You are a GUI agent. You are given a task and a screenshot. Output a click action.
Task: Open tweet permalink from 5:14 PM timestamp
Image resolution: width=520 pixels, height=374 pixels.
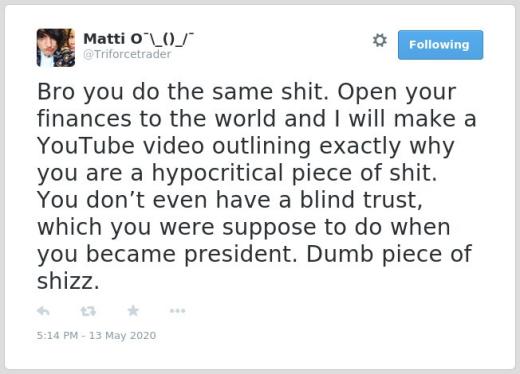[x=57, y=335]
